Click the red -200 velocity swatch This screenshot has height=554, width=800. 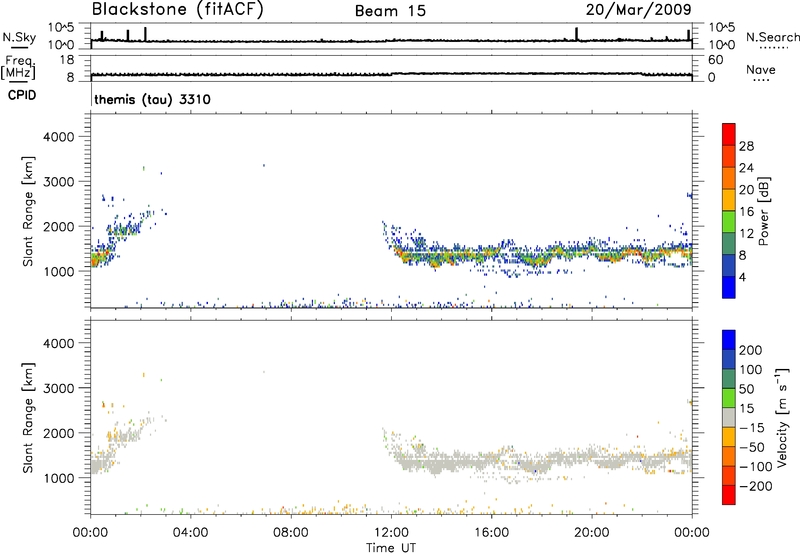pyautogui.click(x=729, y=495)
